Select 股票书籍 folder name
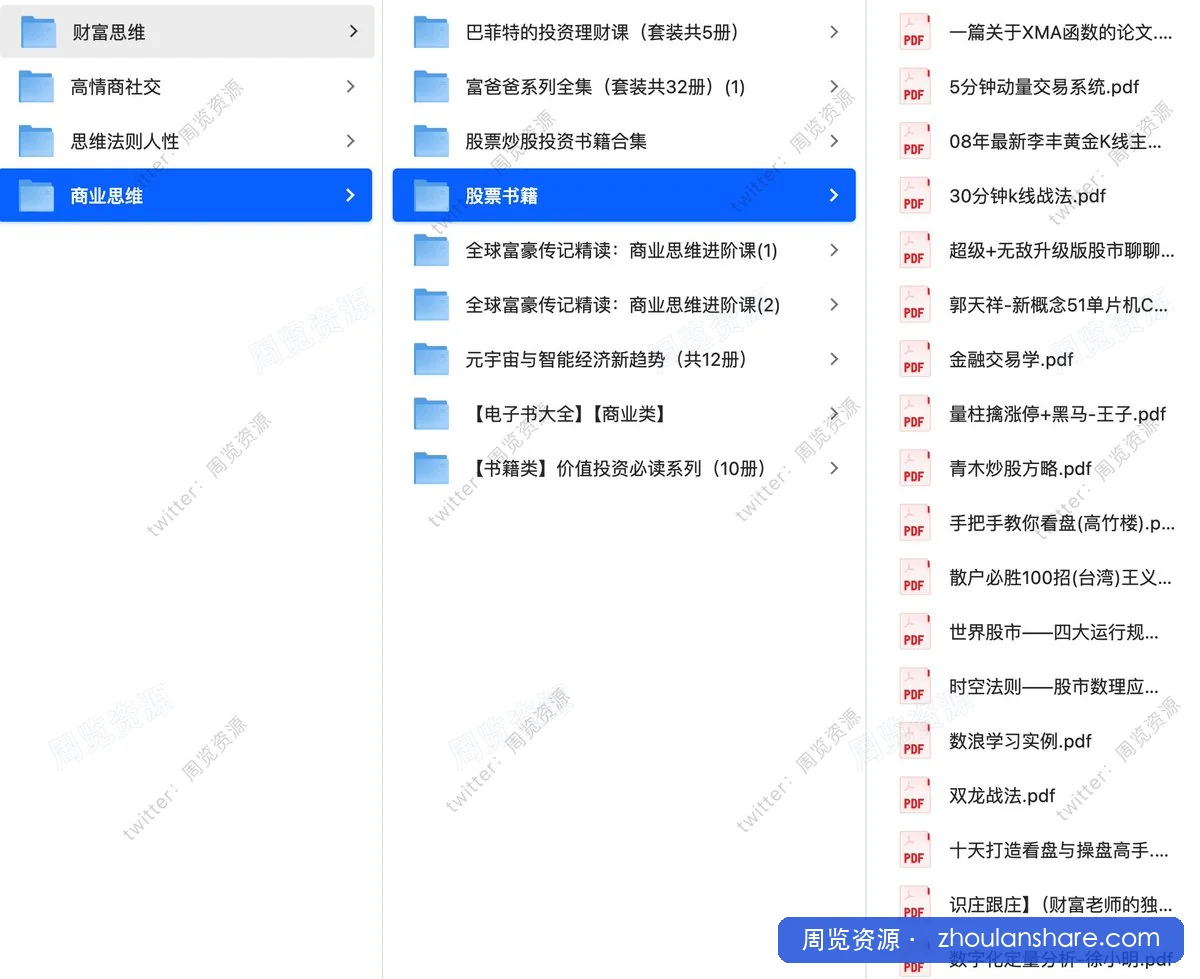1200x979 pixels. click(x=502, y=195)
